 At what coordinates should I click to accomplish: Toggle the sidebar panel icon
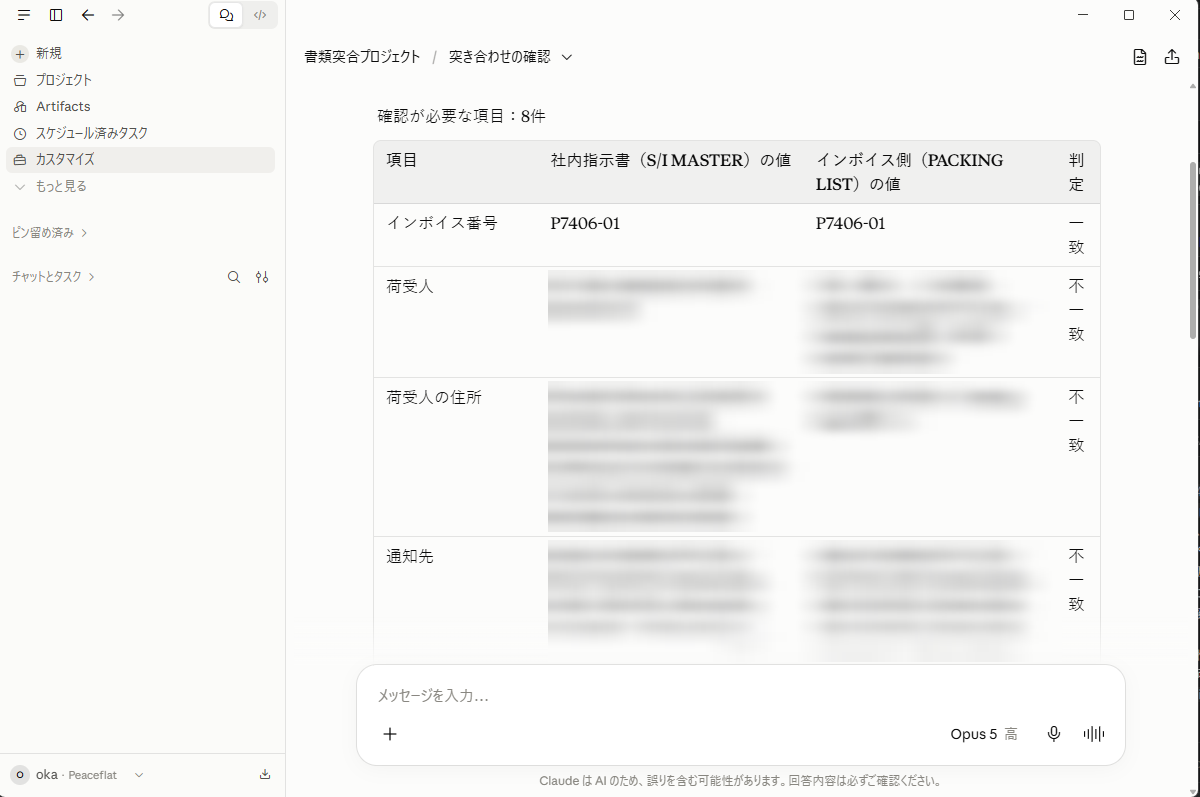(56, 15)
